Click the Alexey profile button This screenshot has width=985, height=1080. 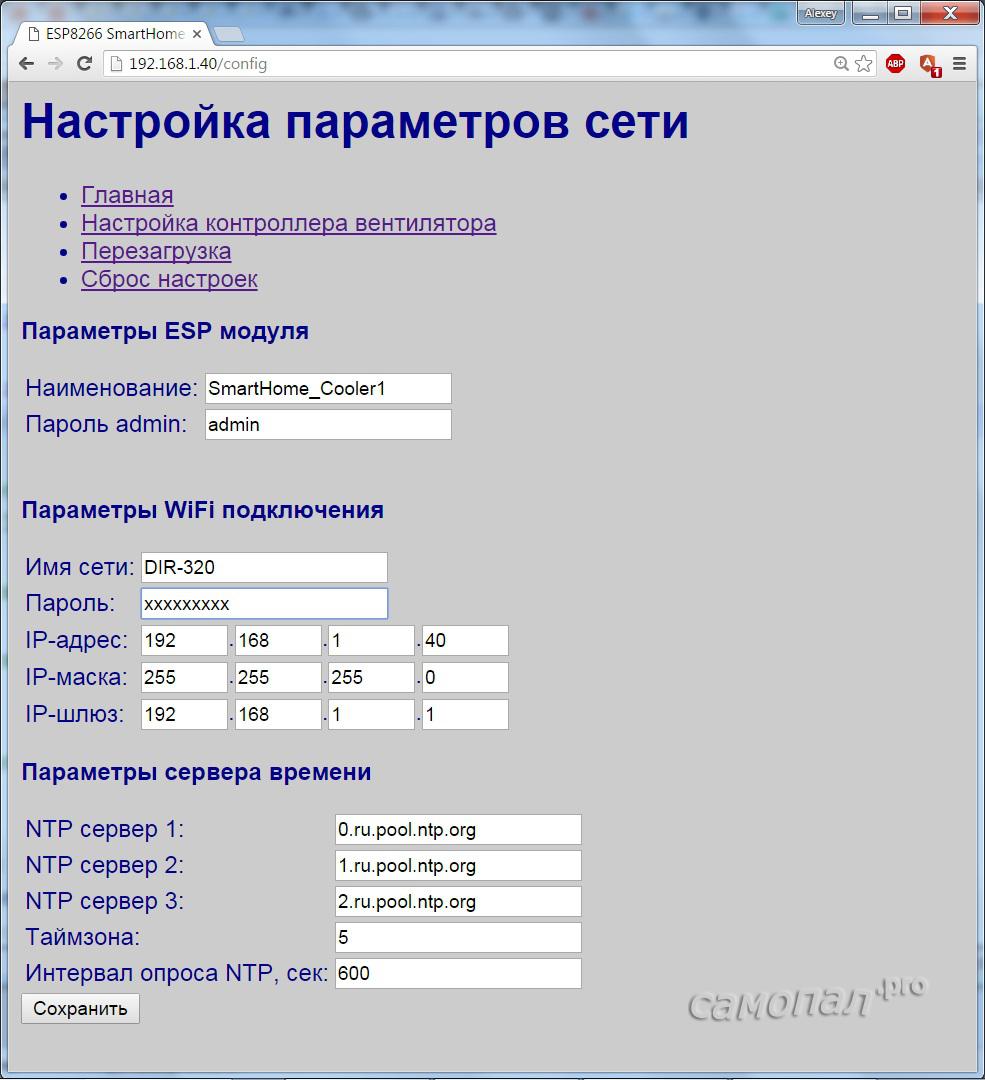tap(820, 13)
